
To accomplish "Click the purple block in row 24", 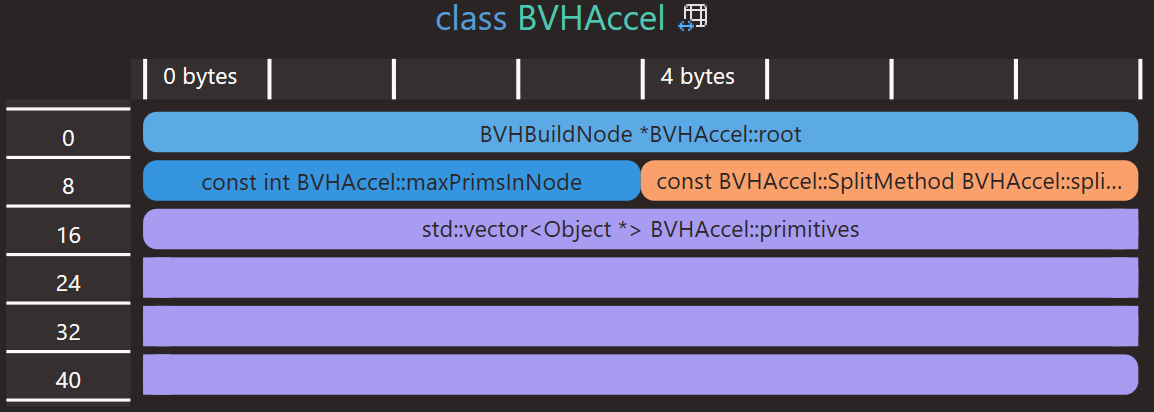I will click(640, 278).
